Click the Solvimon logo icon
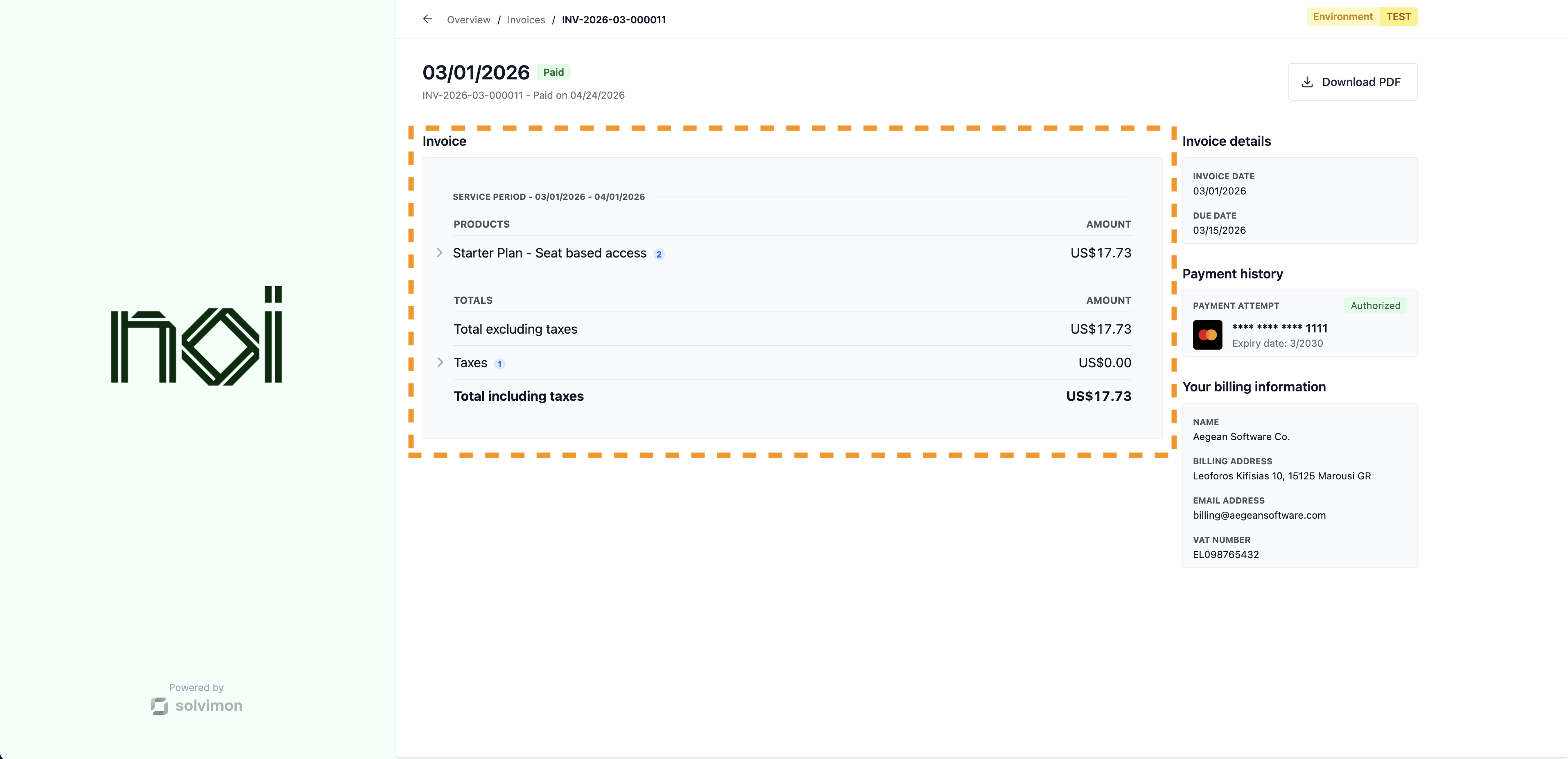1568x759 pixels. pos(160,705)
